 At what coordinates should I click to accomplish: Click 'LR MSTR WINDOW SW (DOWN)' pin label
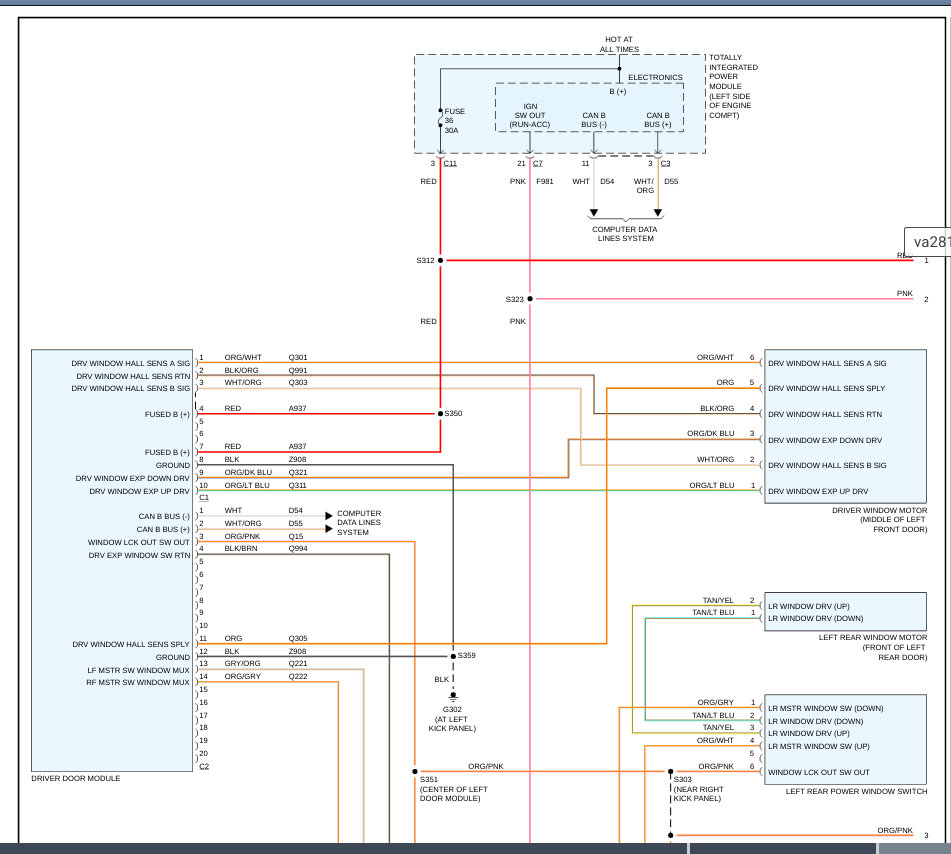825,708
